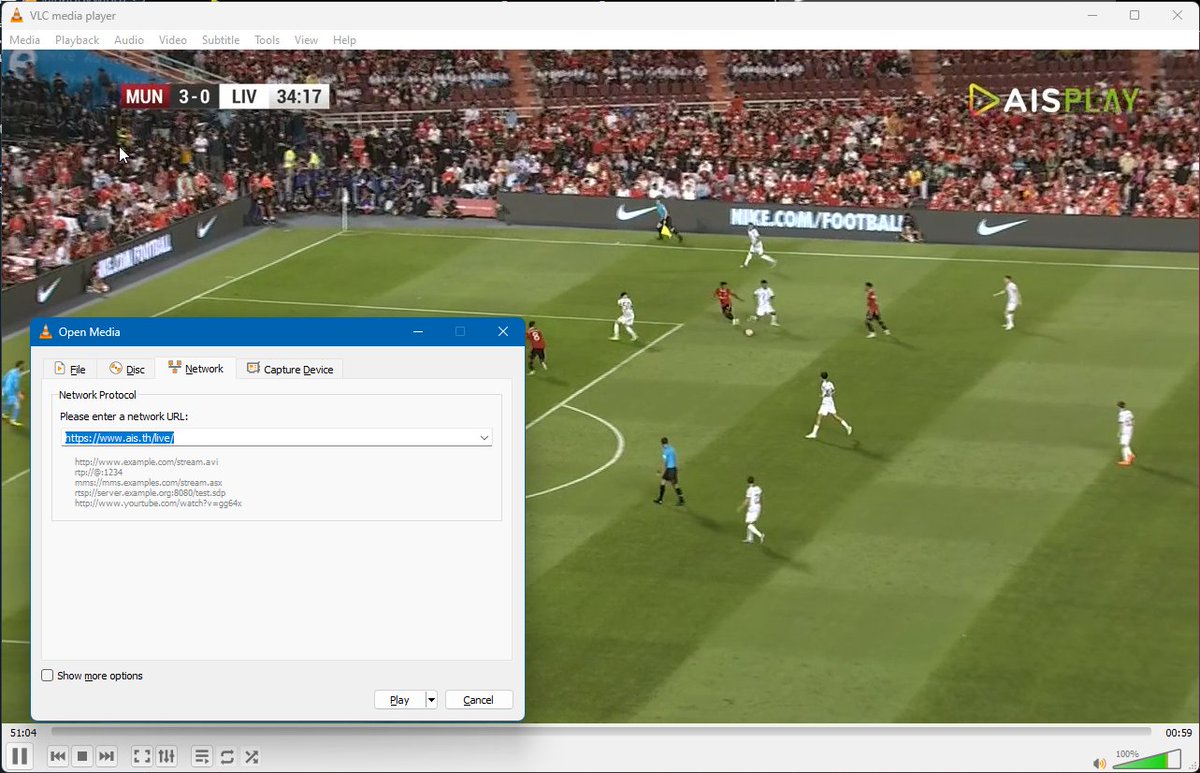Toggle loop playback mode
The height and width of the screenshot is (773, 1200).
click(227, 757)
